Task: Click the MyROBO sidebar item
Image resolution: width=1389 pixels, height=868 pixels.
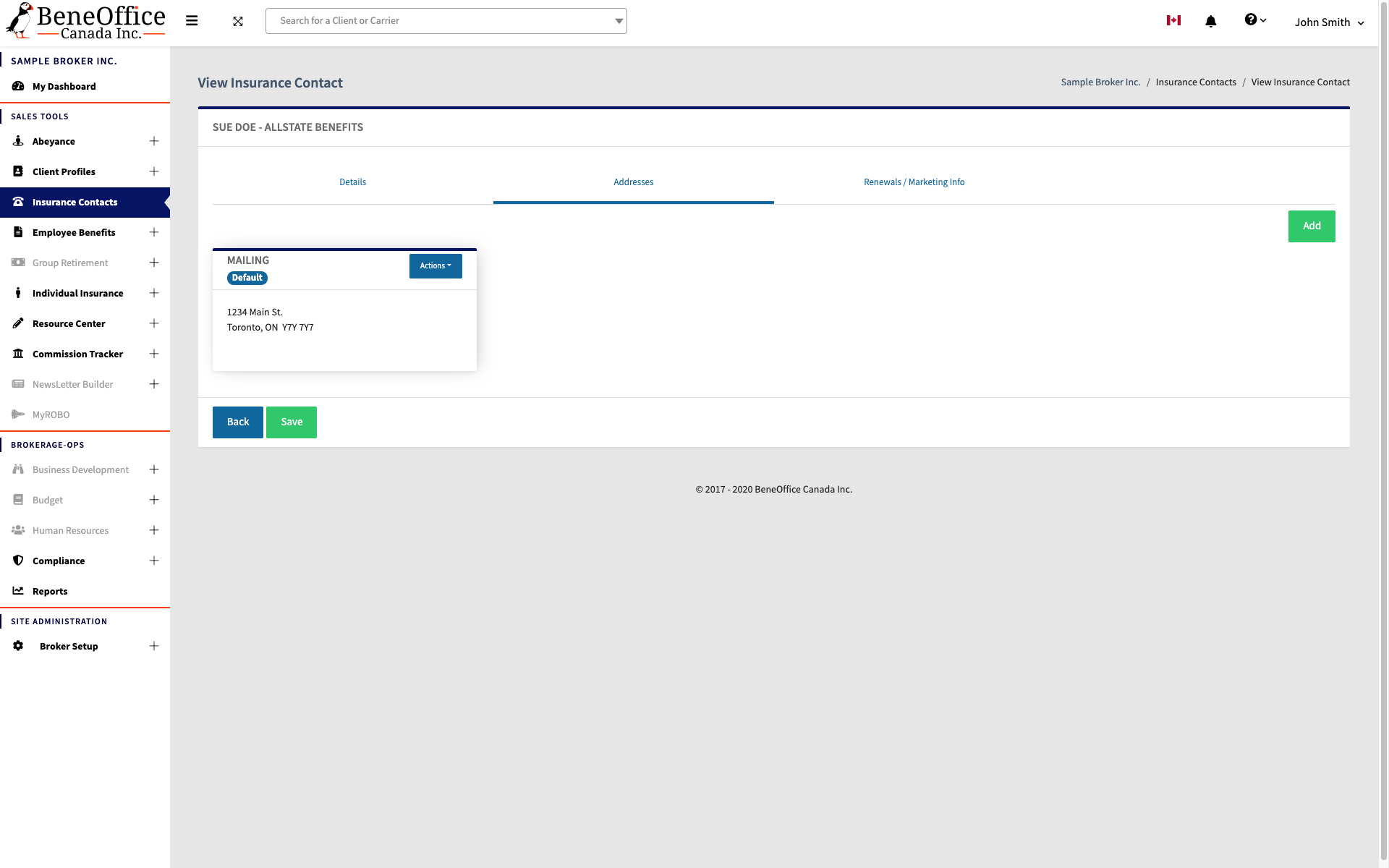Action: pos(51,414)
